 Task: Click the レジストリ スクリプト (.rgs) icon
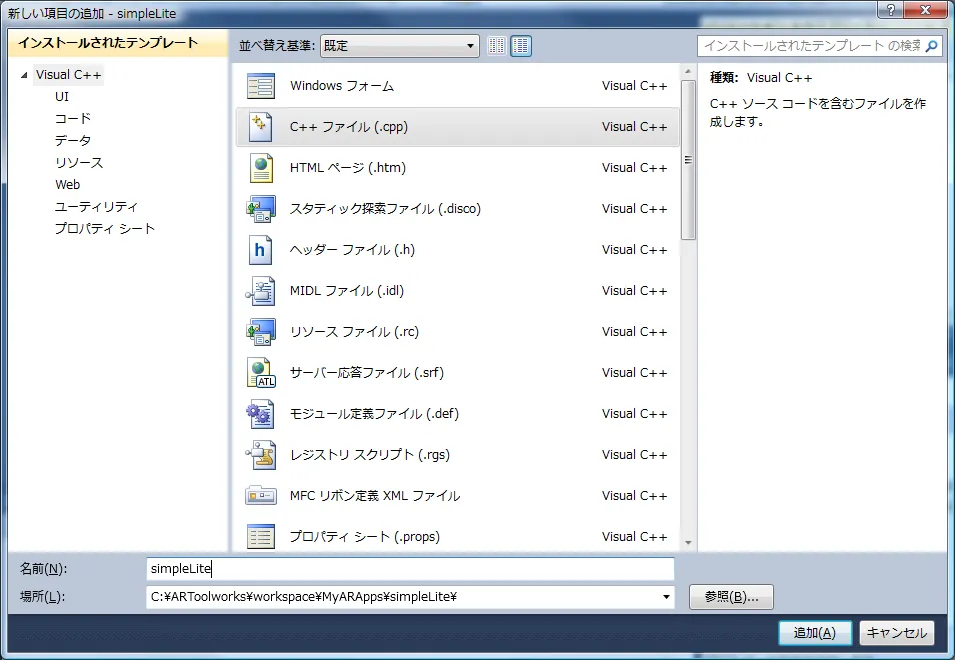tap(261, 455)
